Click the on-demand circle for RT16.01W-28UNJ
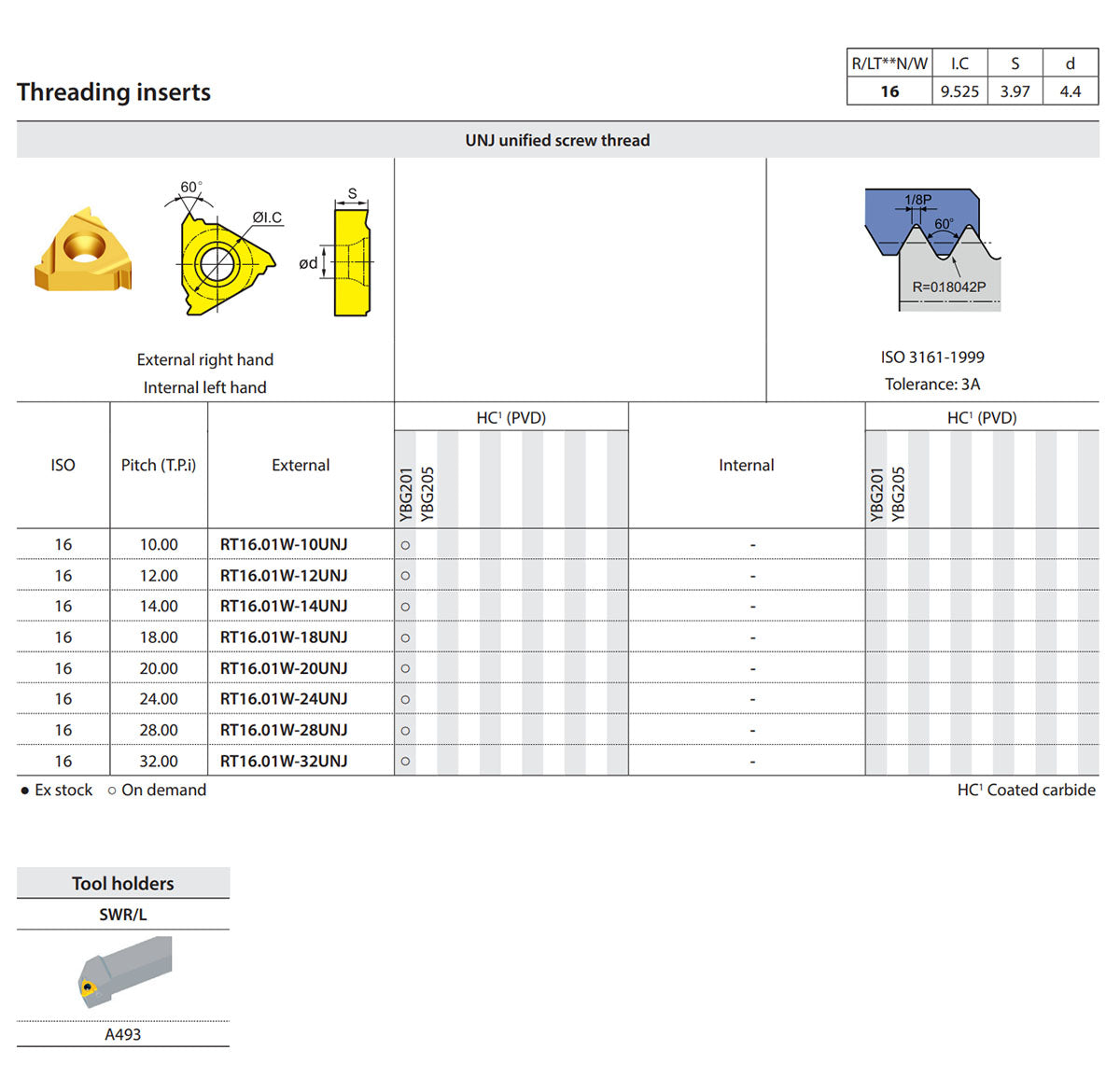1120x1078 pixels. (405, 730)
